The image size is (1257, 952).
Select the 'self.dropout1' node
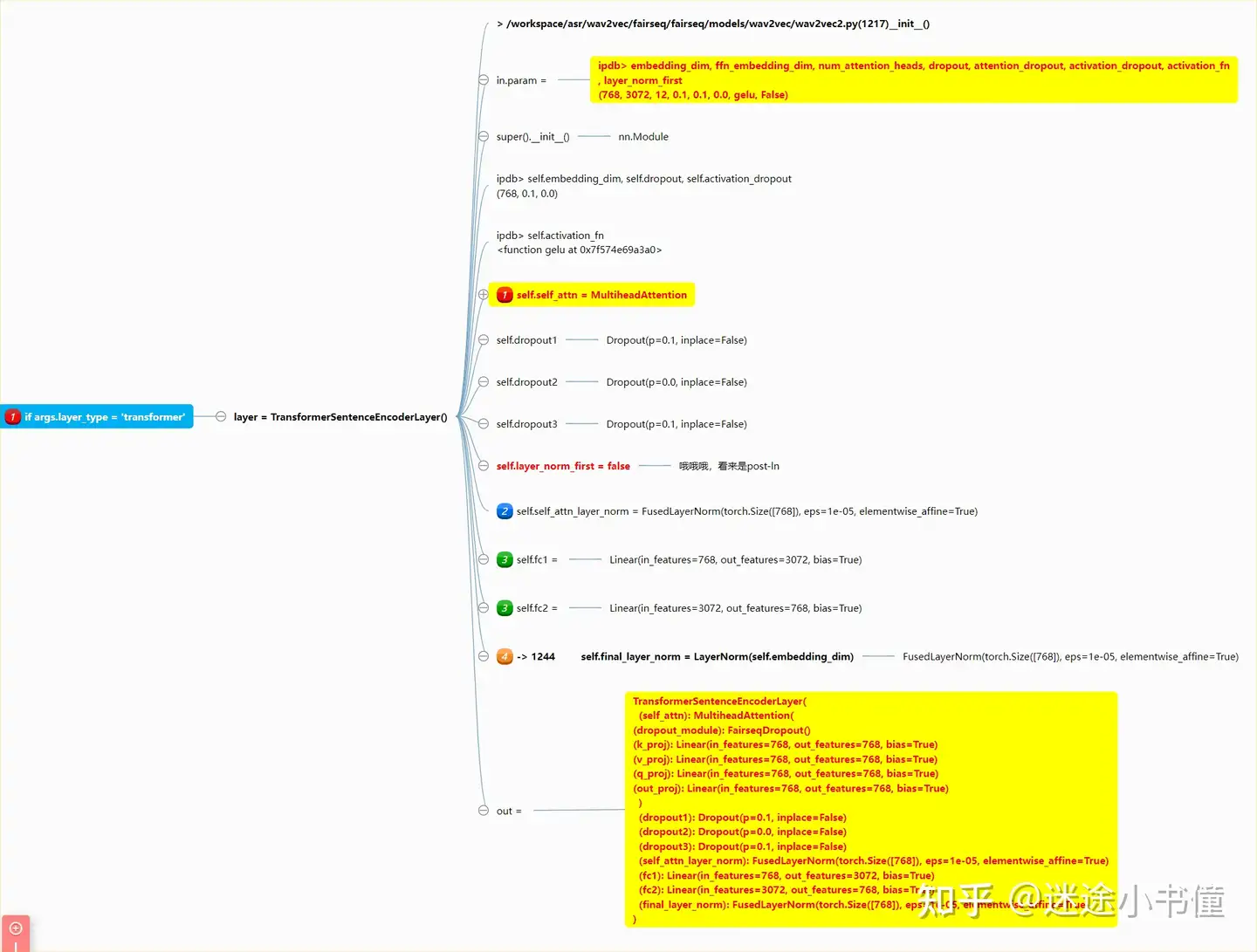point(526,340)
